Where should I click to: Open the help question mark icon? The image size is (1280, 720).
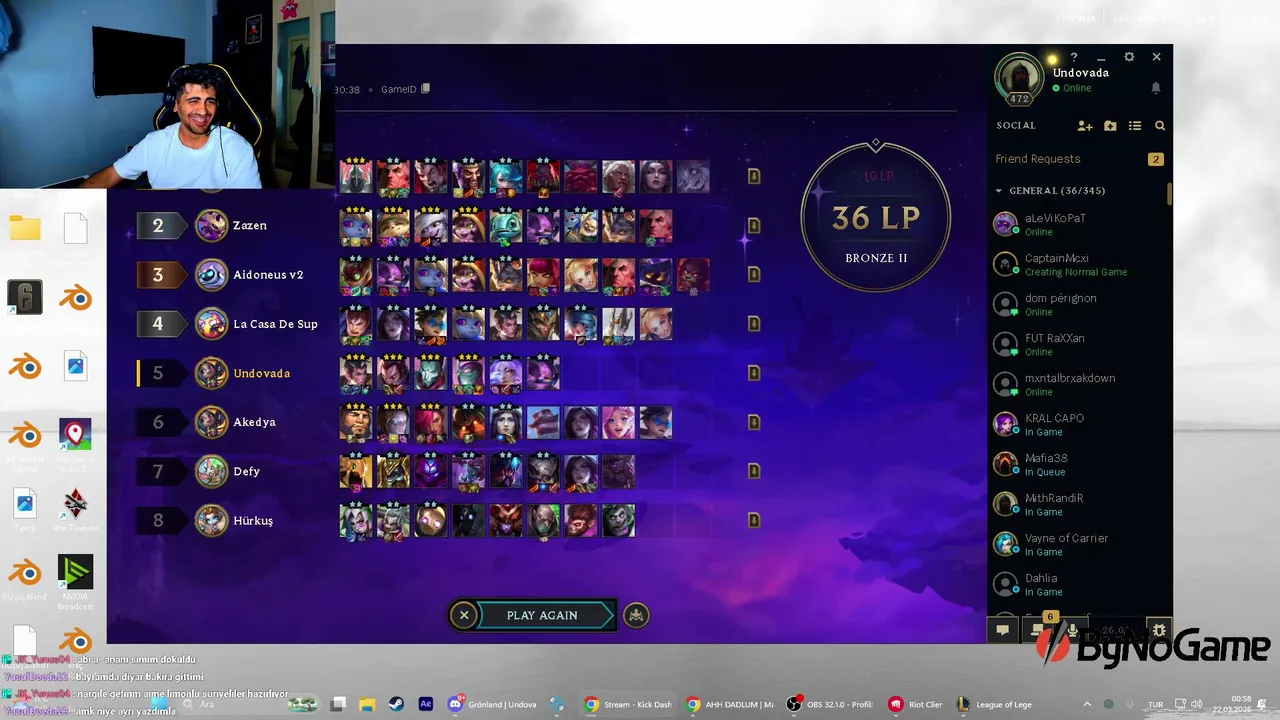(x=1073, y=57)
